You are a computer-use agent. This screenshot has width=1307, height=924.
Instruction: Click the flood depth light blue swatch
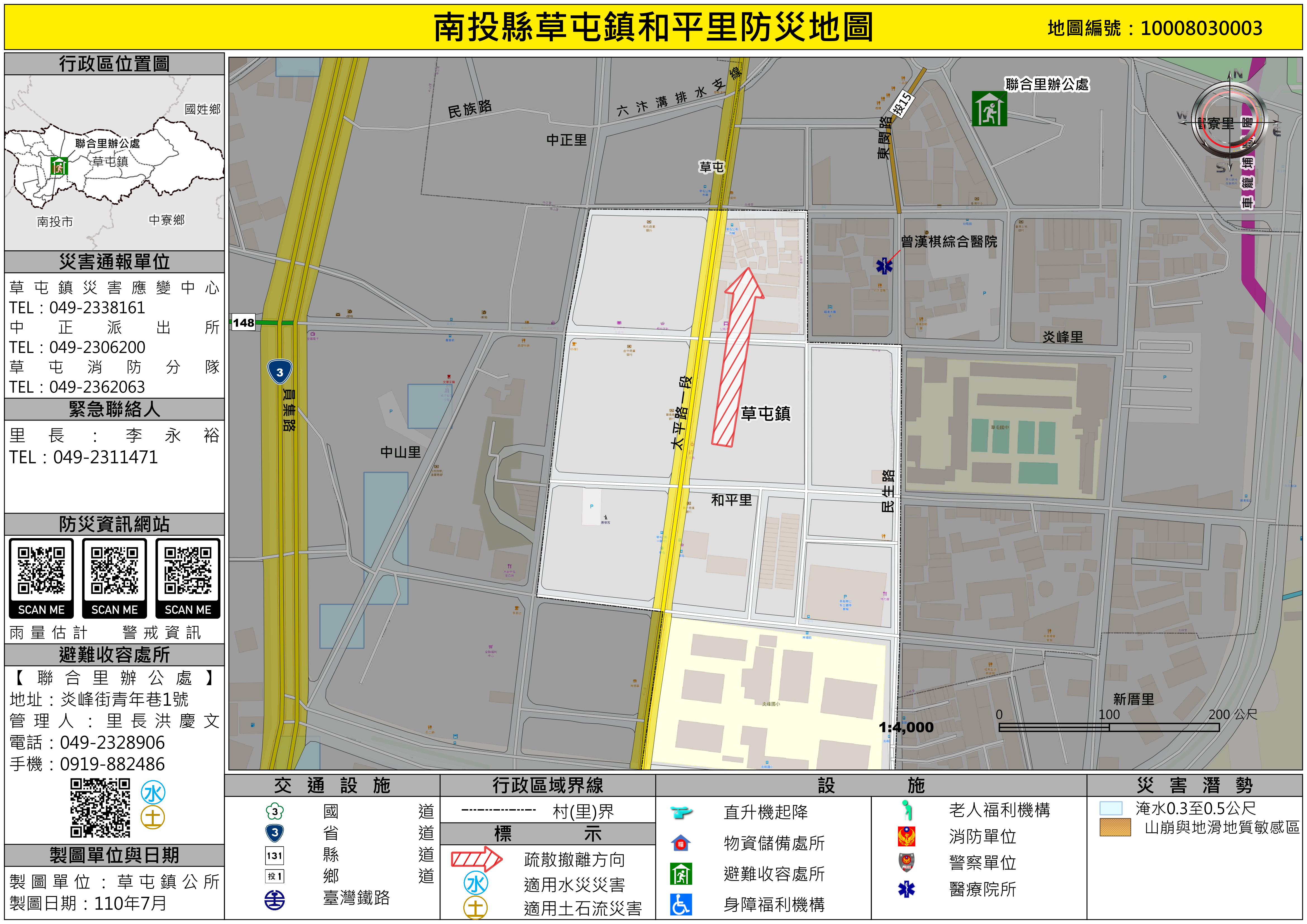(1111, 808)
